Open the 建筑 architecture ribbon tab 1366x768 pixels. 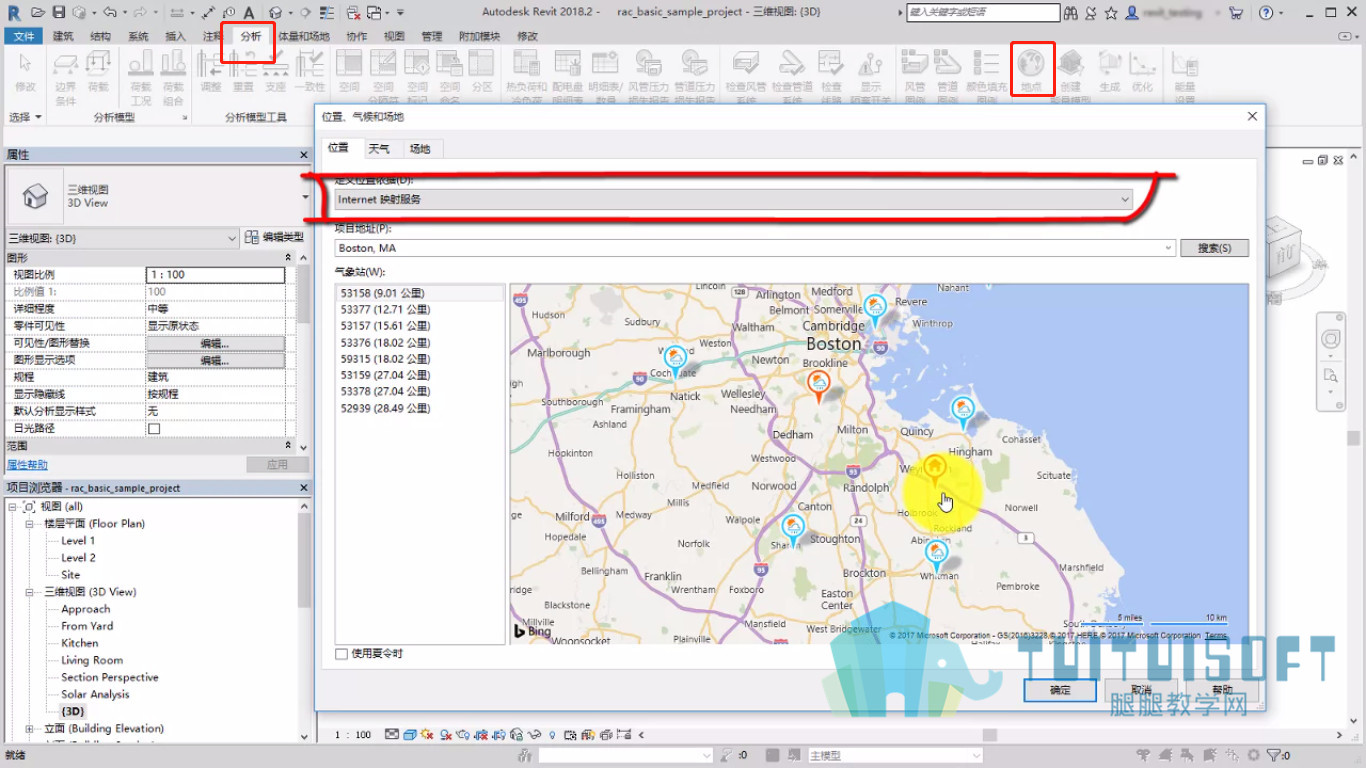(63, 36)
